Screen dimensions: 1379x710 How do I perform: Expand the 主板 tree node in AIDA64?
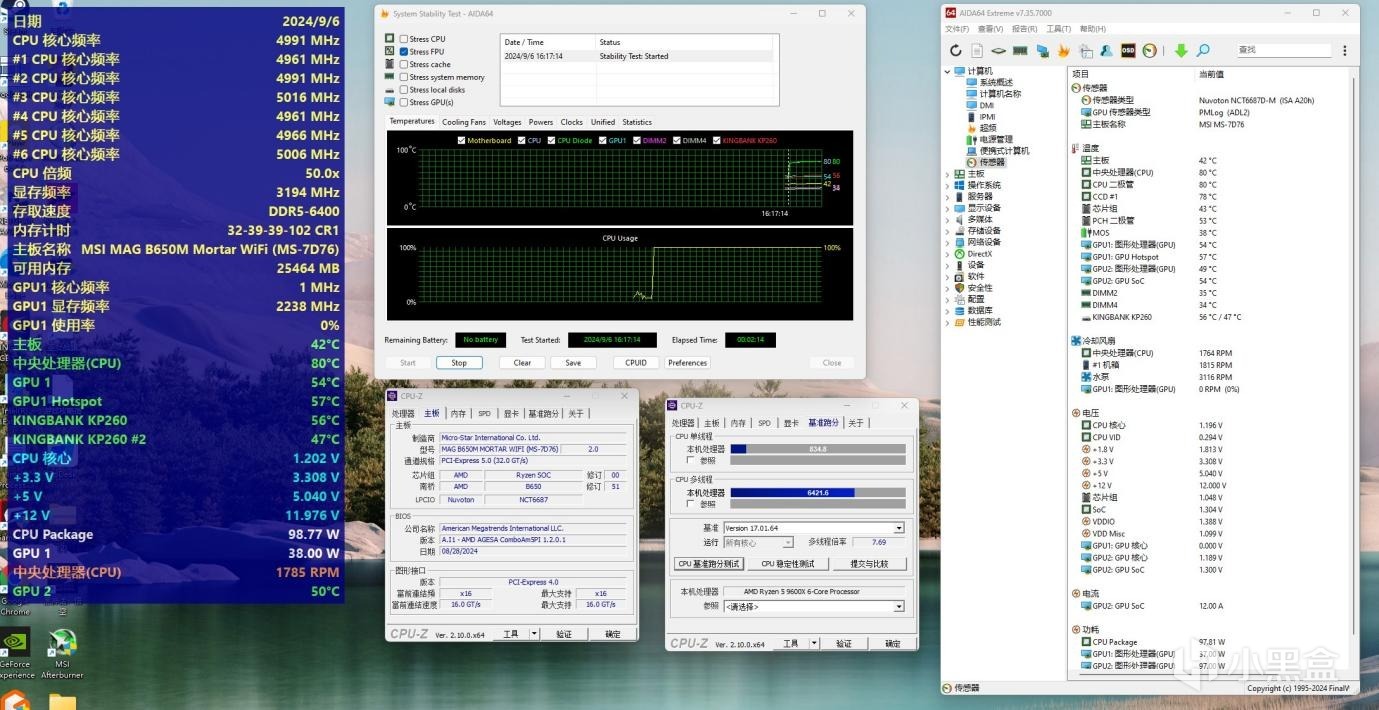(948, 174)
